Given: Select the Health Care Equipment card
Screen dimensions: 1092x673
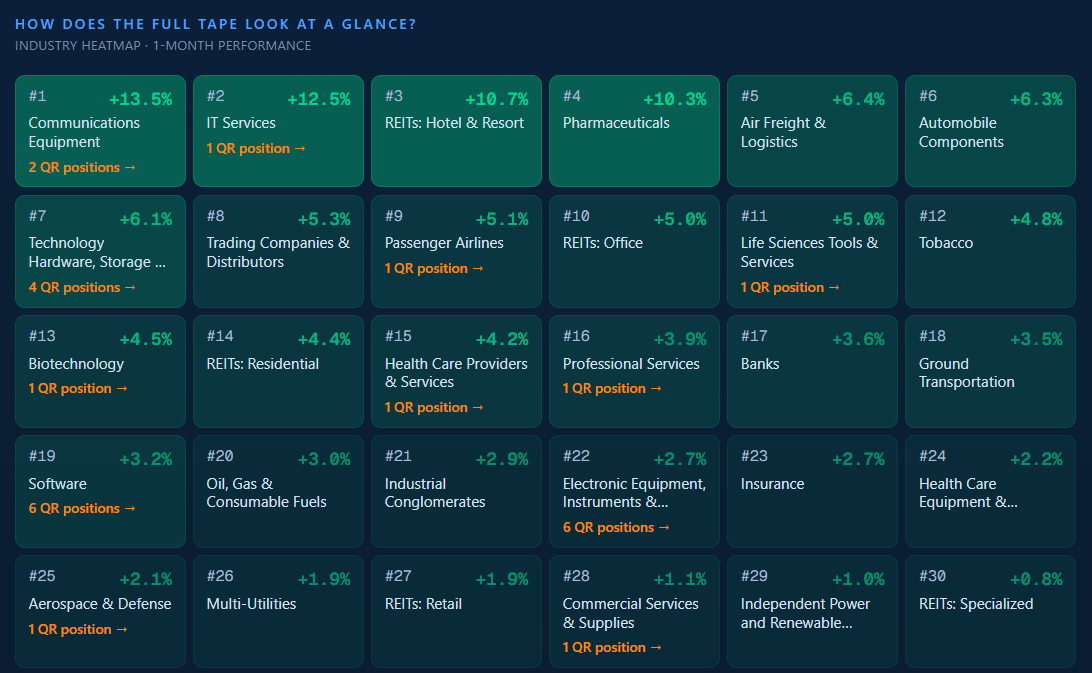Looking at the screenshot, I should 990,491.
